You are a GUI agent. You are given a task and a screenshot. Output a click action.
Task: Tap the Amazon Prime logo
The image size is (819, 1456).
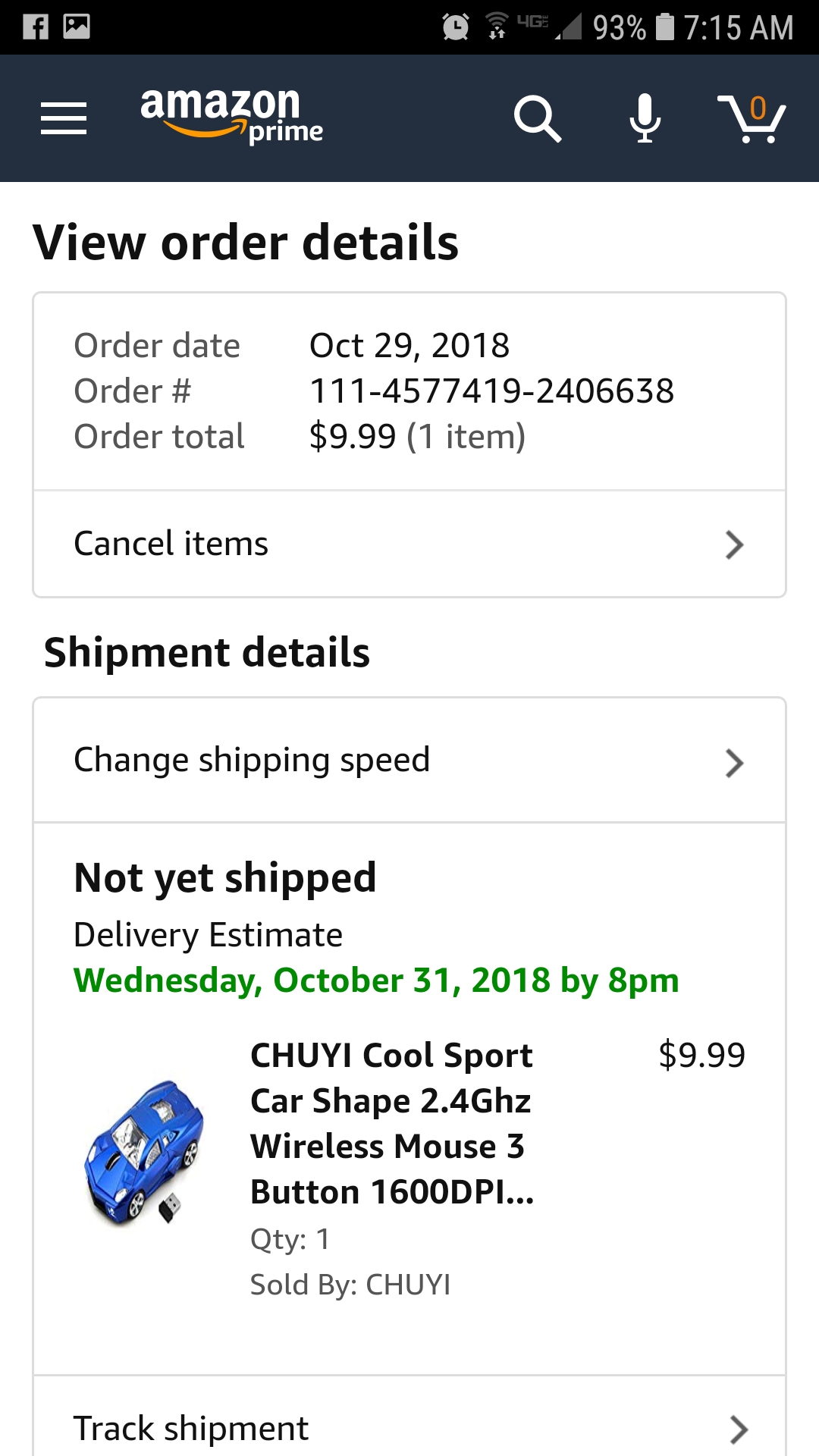(231, 116)
